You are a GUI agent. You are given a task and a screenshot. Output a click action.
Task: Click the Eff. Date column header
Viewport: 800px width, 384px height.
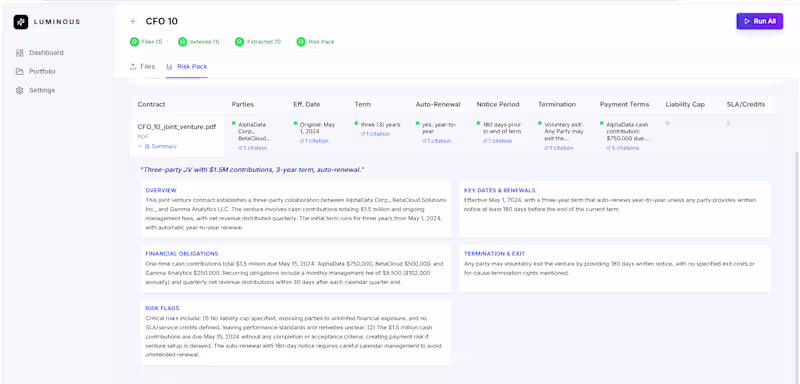pyautogui.click(x=307, y=105)
